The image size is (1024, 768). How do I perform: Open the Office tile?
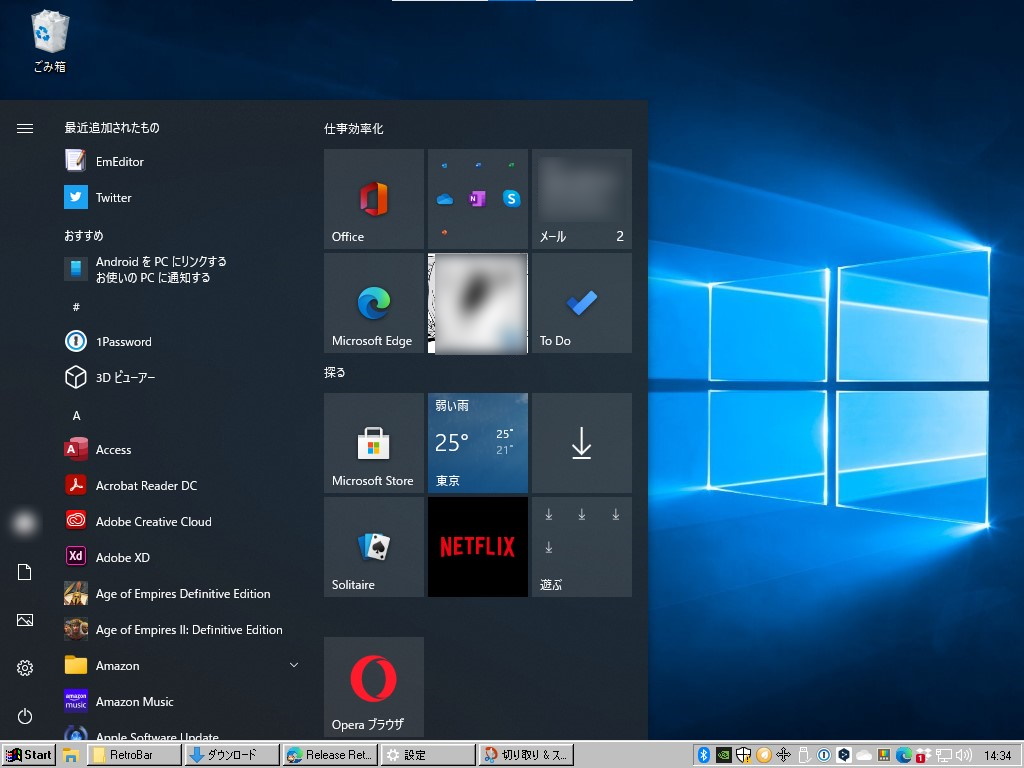tap(374, 199)
